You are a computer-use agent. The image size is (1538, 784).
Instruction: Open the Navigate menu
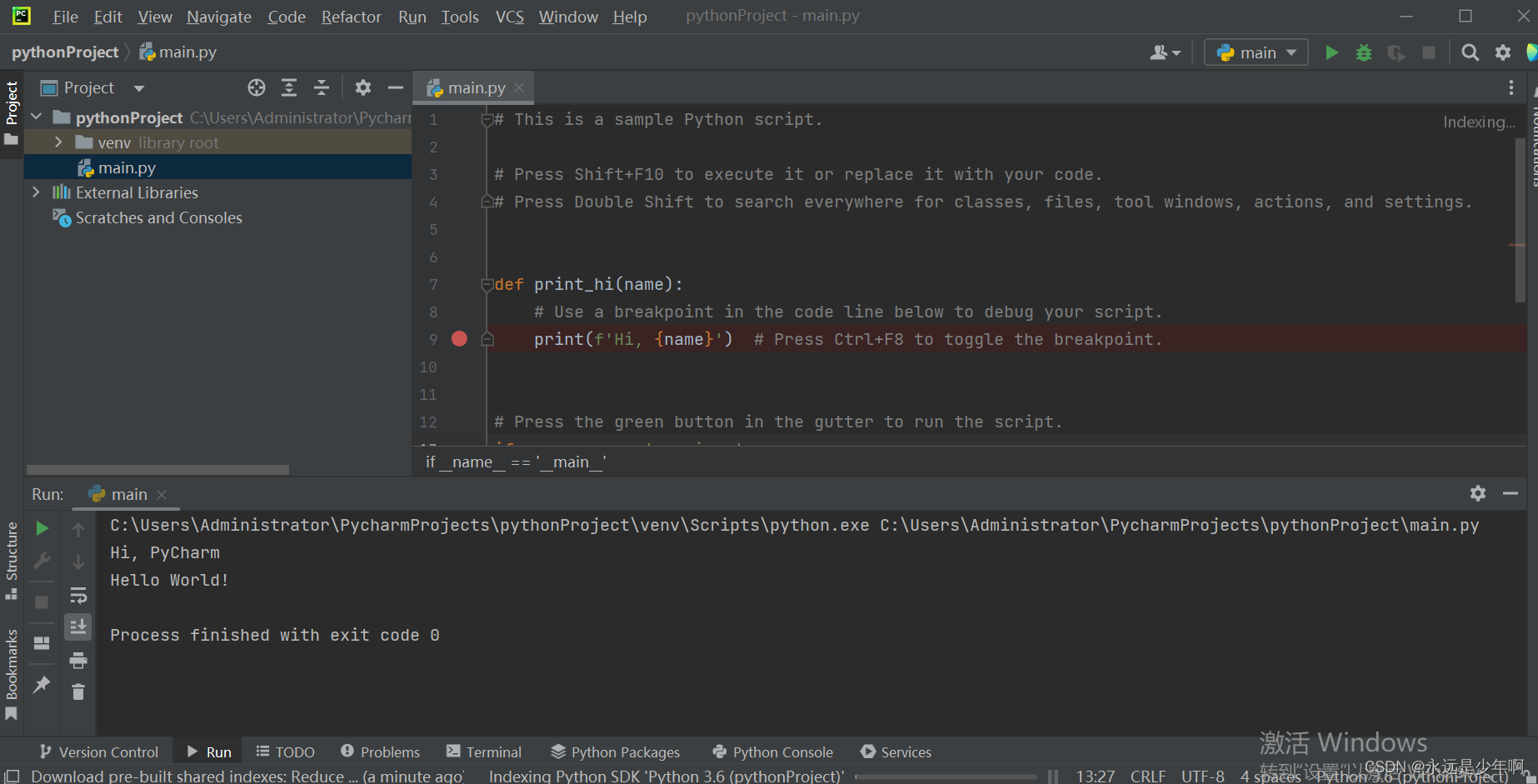(219, 17)
